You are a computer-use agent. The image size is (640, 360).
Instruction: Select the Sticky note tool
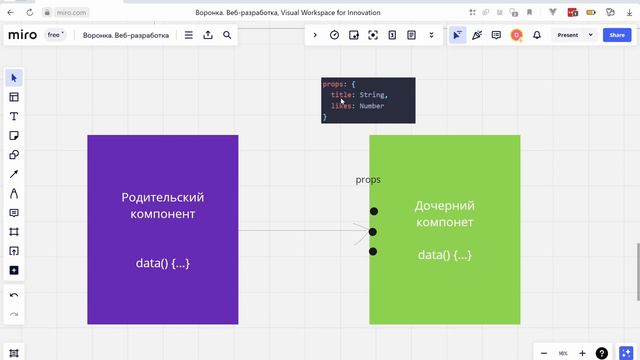click(x=14, y=136)
